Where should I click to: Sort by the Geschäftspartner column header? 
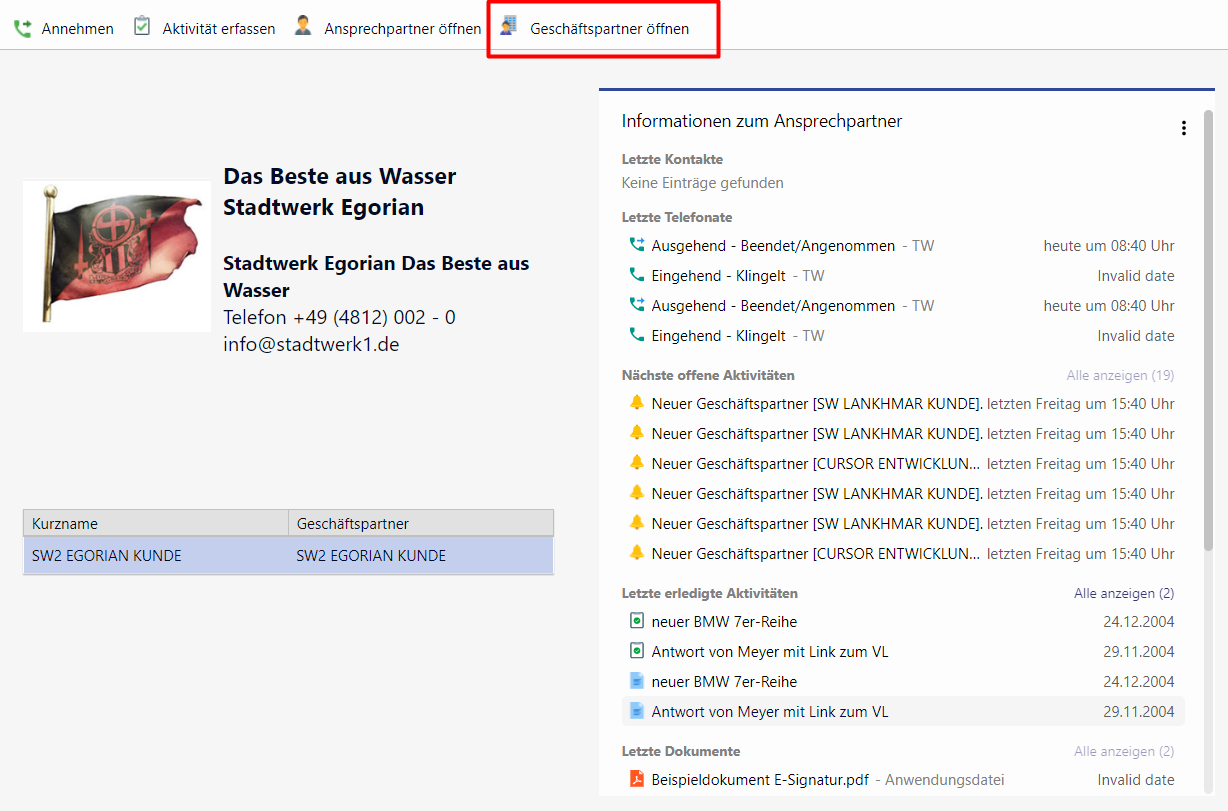pos(420,523)
